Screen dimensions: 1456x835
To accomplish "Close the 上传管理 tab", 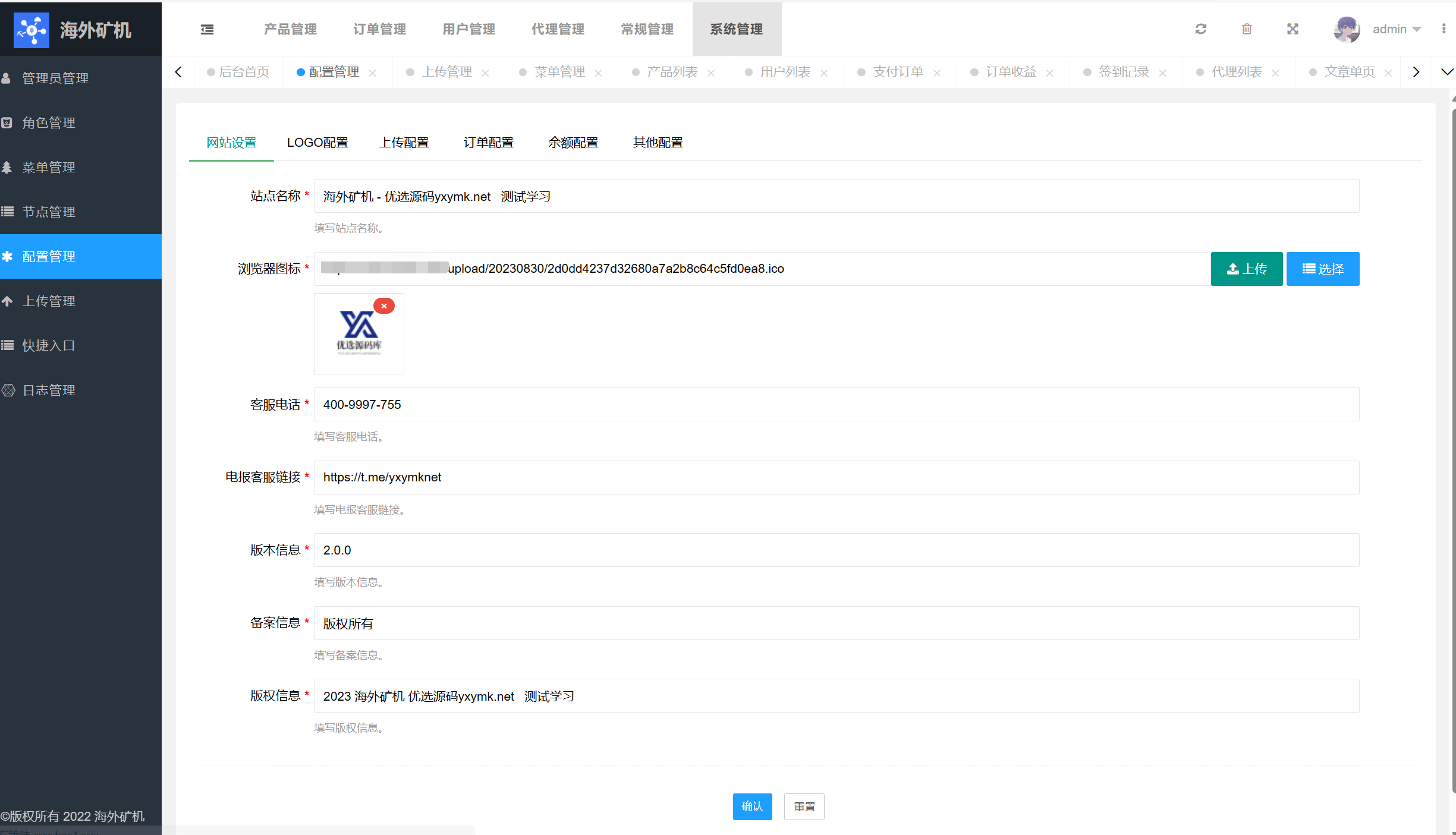I will point(485,73).
